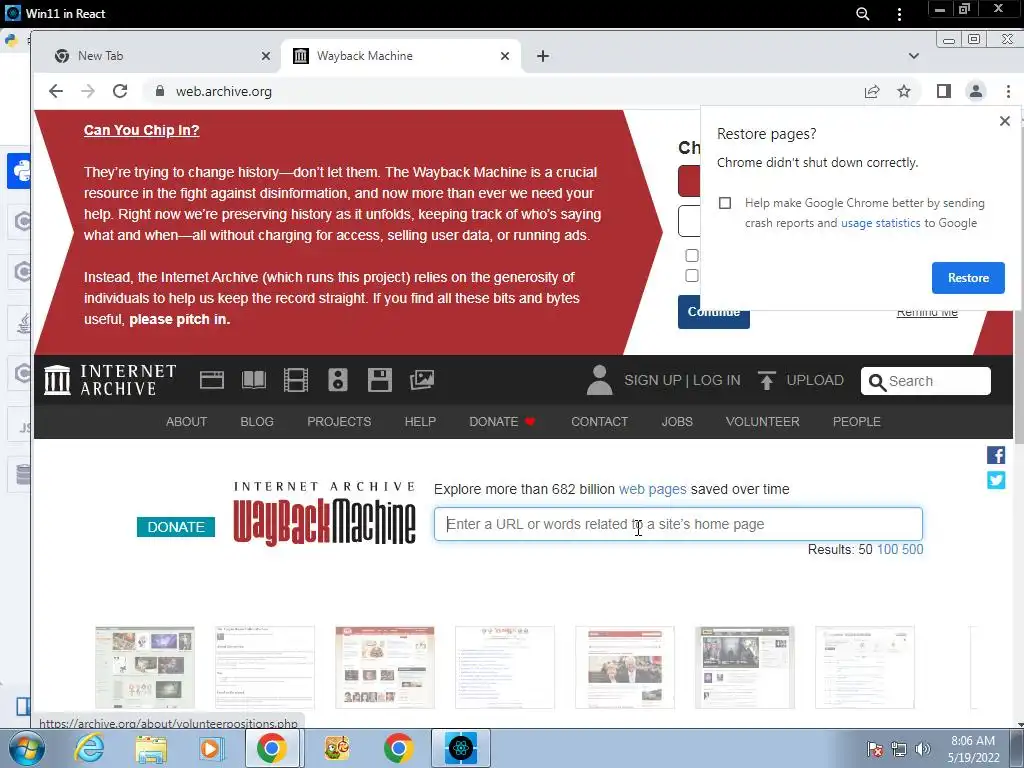Open the HELP menu item
Image resolution: width=1024 pixels, height=768 pixels.
[420, 422]
